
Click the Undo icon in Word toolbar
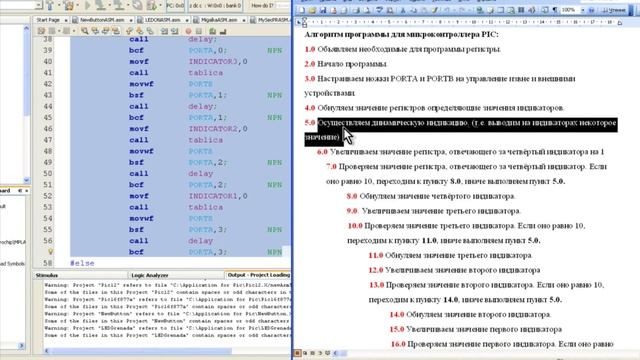pos(446,10)
